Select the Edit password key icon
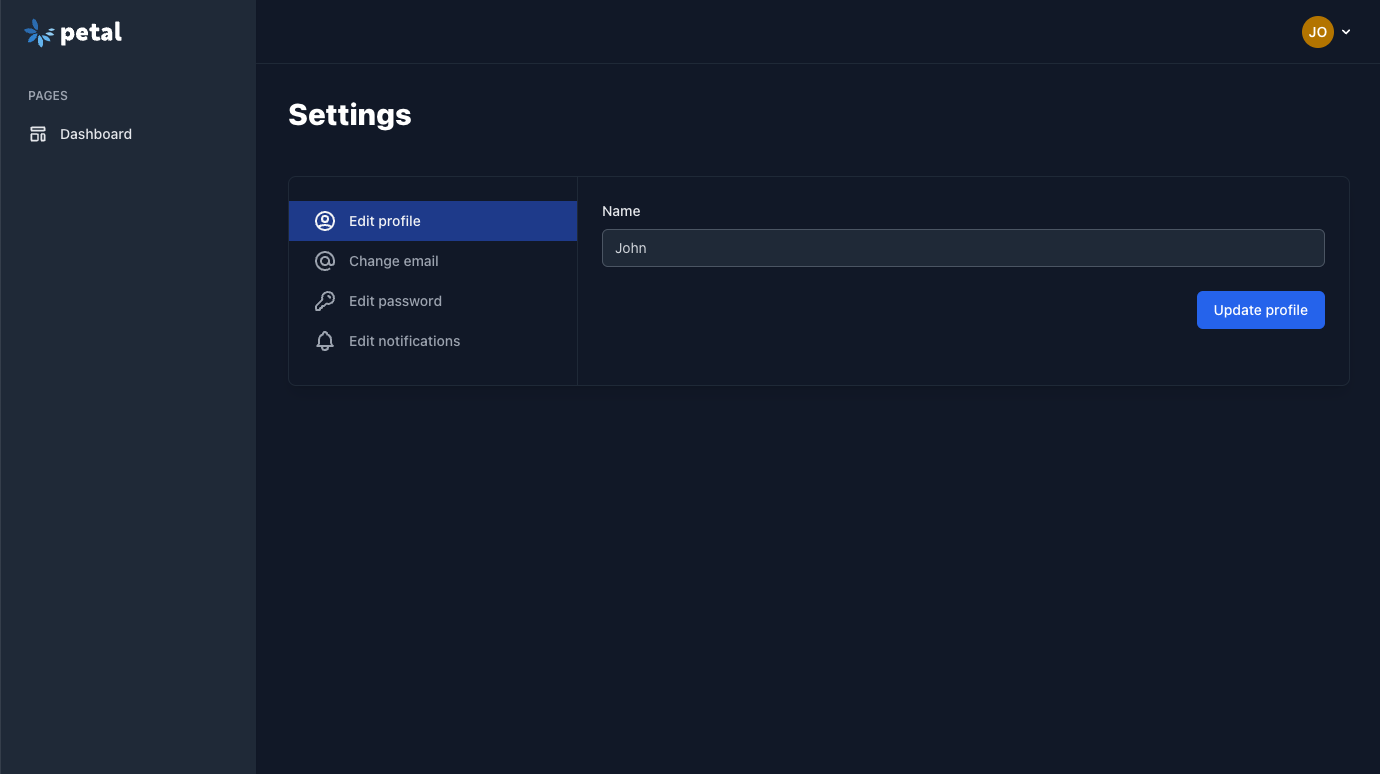 pyautogui.click(x=324, y=301)
